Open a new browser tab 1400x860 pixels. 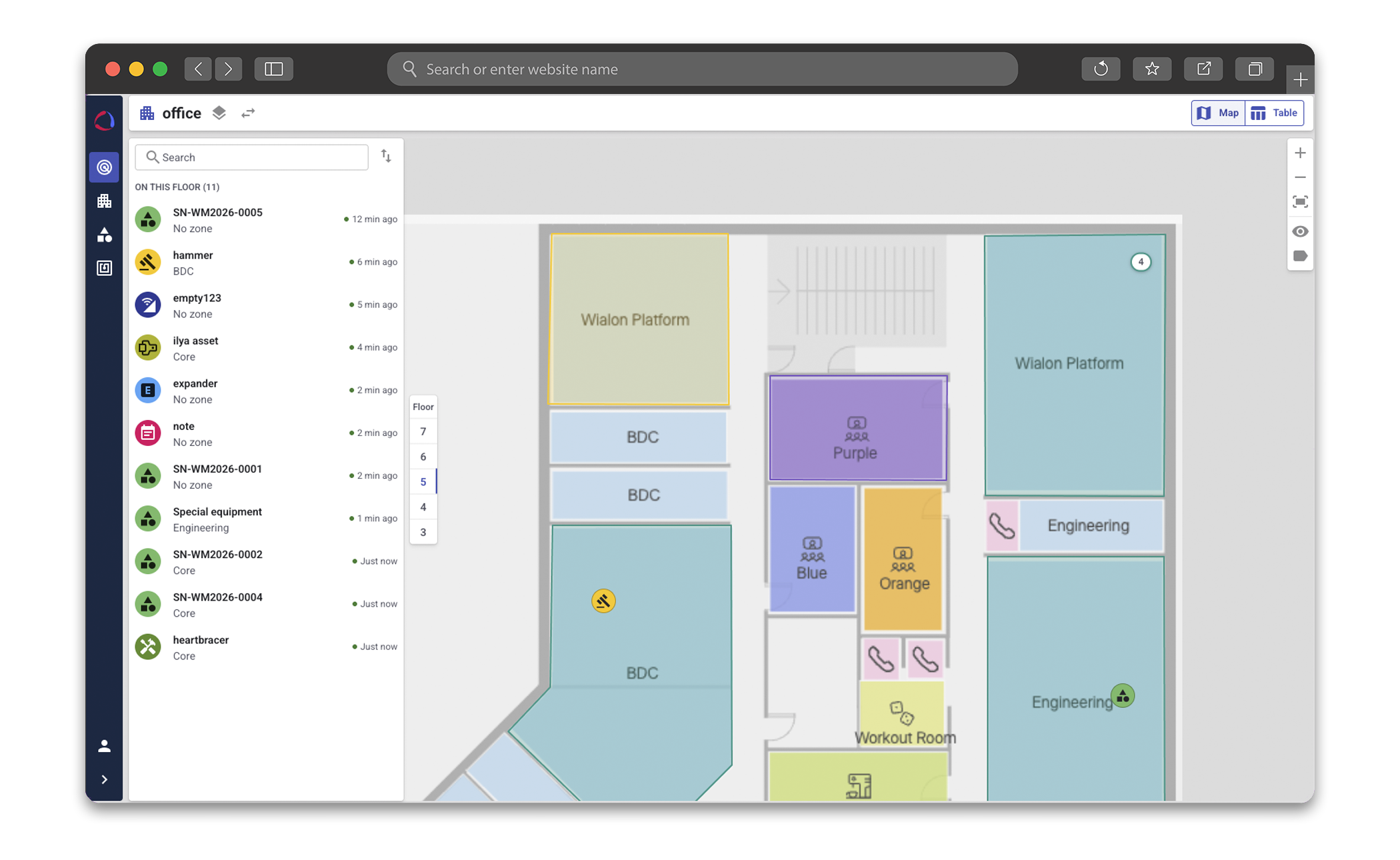(x=1300, y=80)
